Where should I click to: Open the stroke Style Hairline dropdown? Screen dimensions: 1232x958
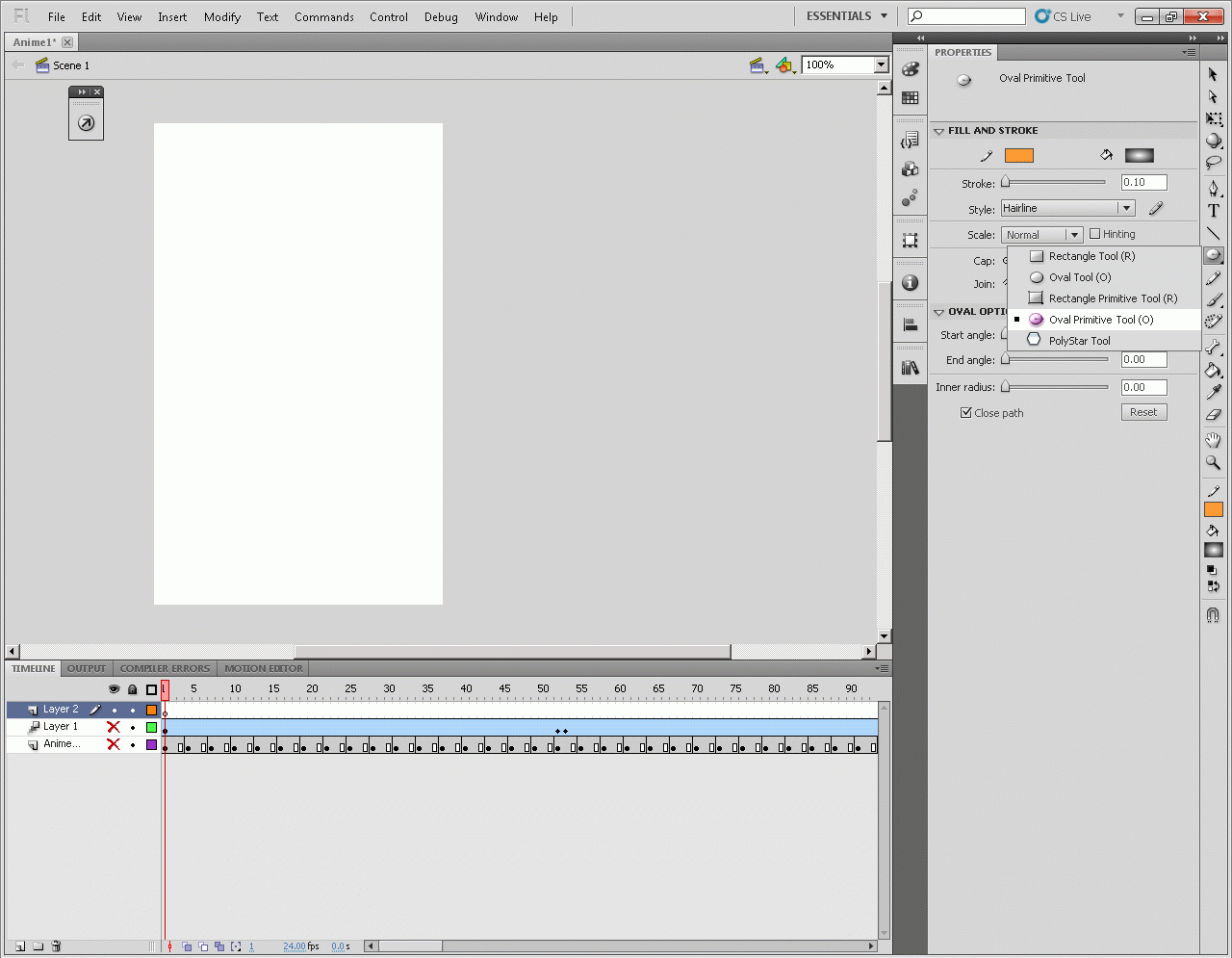click(x=1068, y=208)
